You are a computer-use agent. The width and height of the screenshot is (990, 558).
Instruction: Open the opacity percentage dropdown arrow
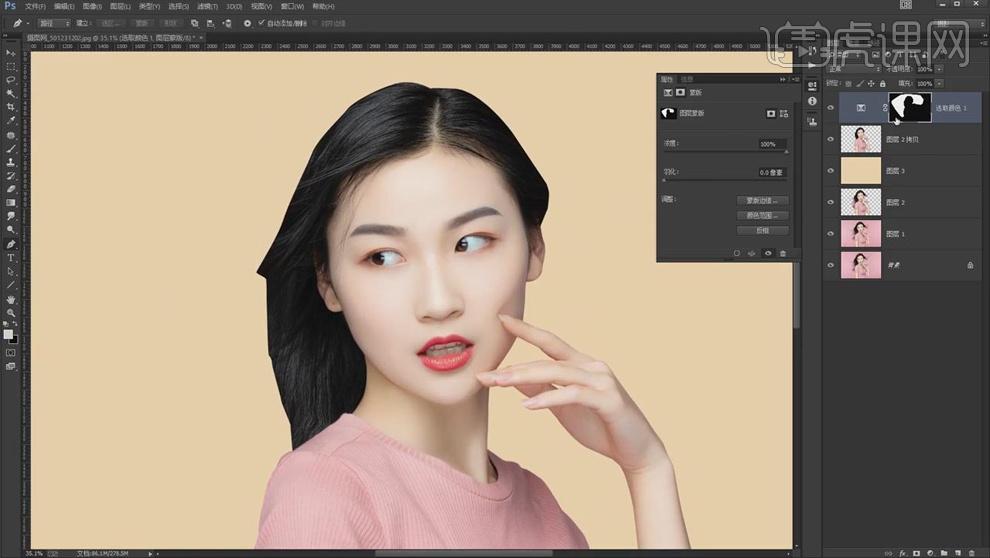pos(939,69)
